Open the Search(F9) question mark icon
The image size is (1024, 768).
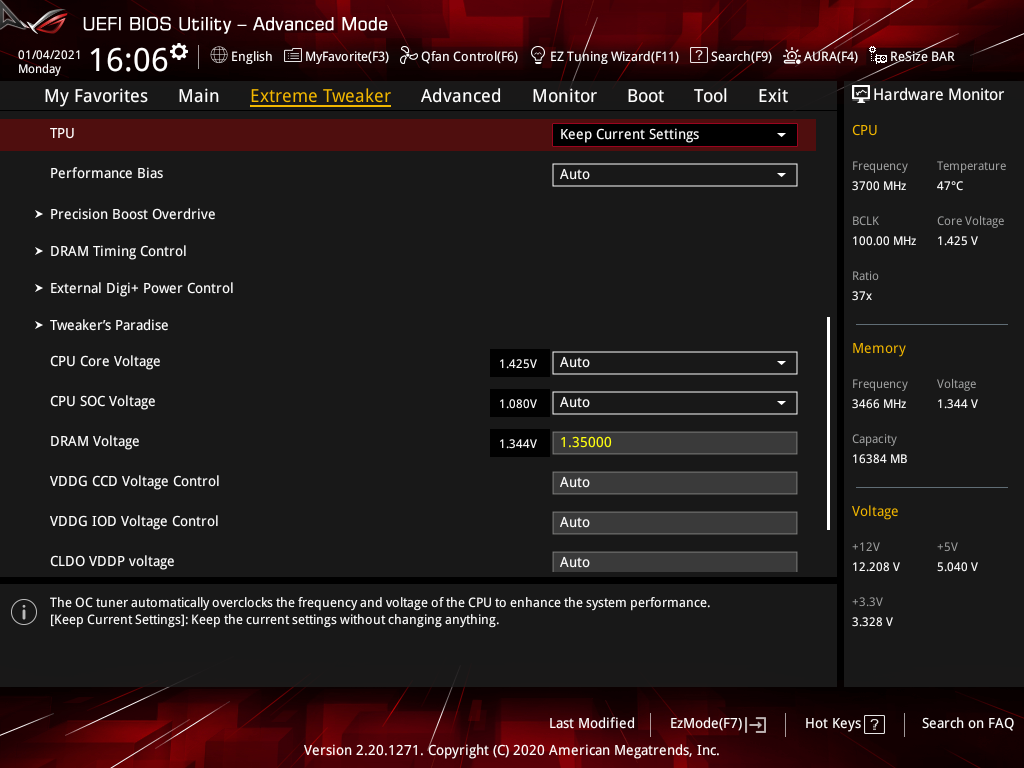(x=698, y=56)
